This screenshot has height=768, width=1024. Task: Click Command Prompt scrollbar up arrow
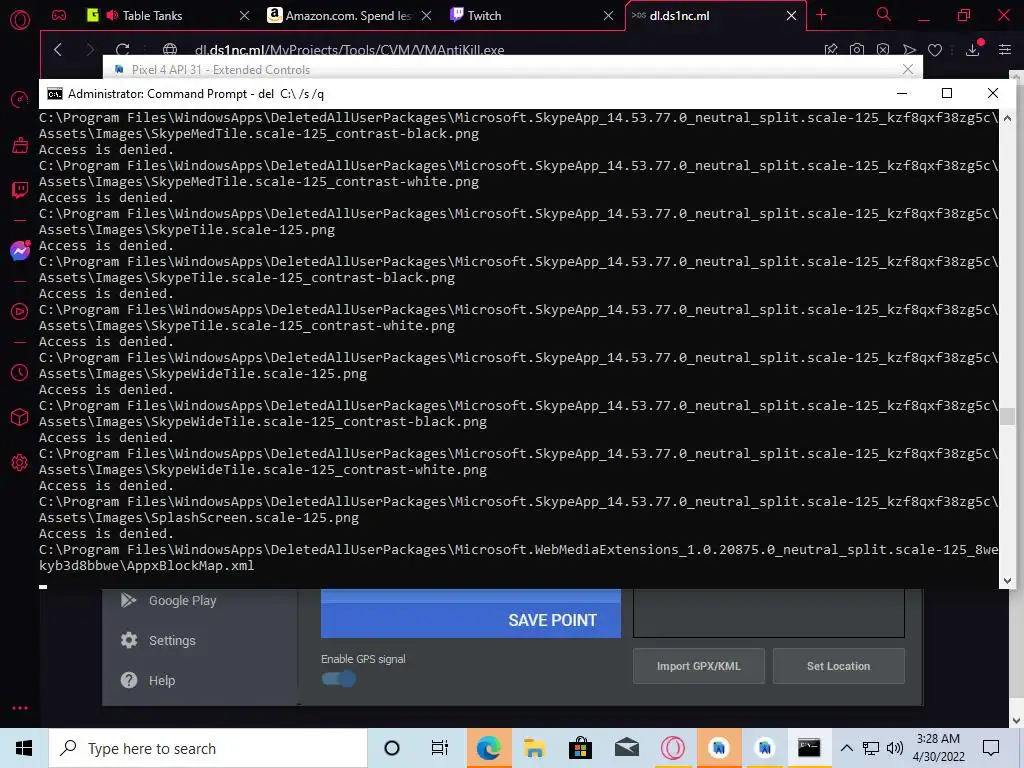(x=1007, y=118)
